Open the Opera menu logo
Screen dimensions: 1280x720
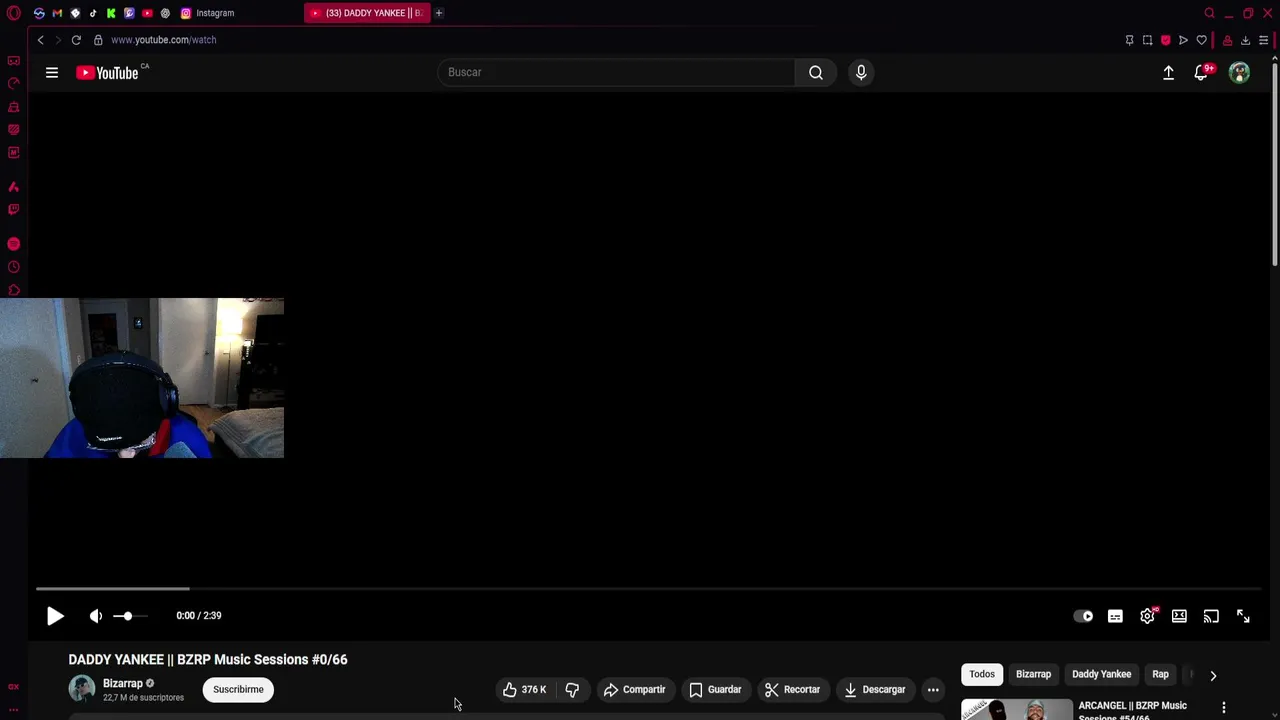pos(13,13)
